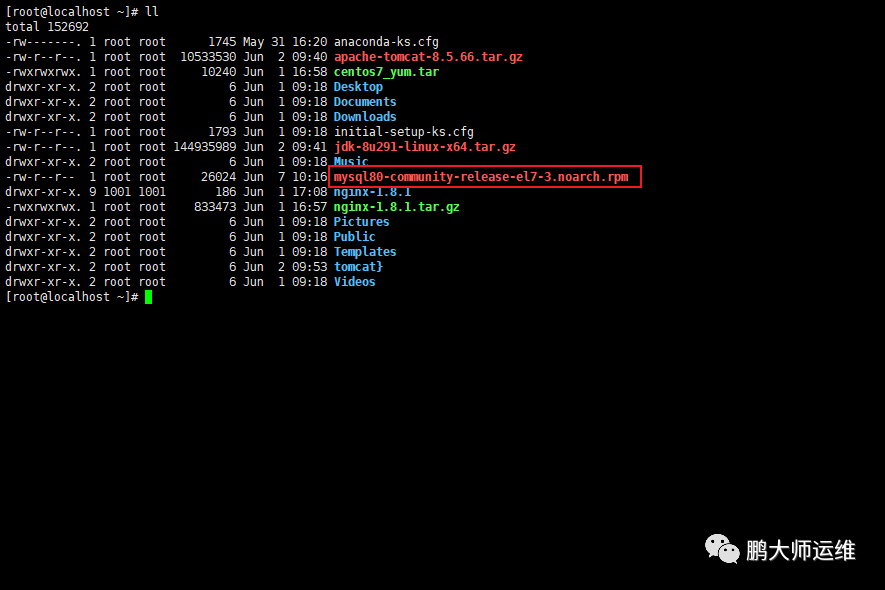
Task: Click the Videos directory name
Action: [354, 282]
